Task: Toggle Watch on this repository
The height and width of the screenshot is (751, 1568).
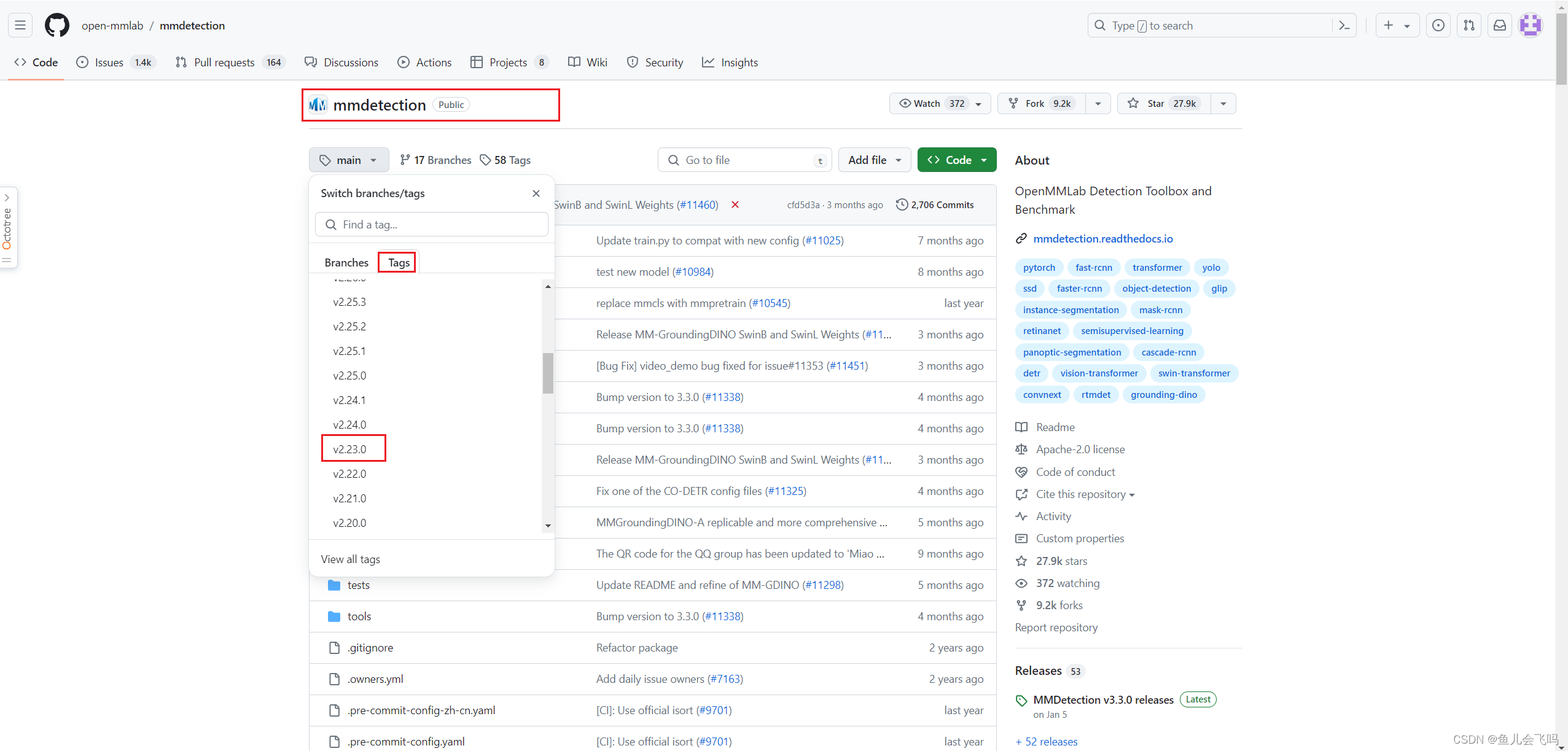Action: pos(930,103)
